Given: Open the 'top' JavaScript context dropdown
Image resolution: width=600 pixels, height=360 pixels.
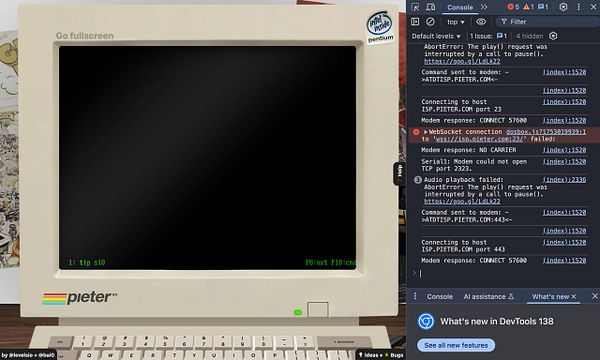Looking at the screenshot, I should 456,22.
